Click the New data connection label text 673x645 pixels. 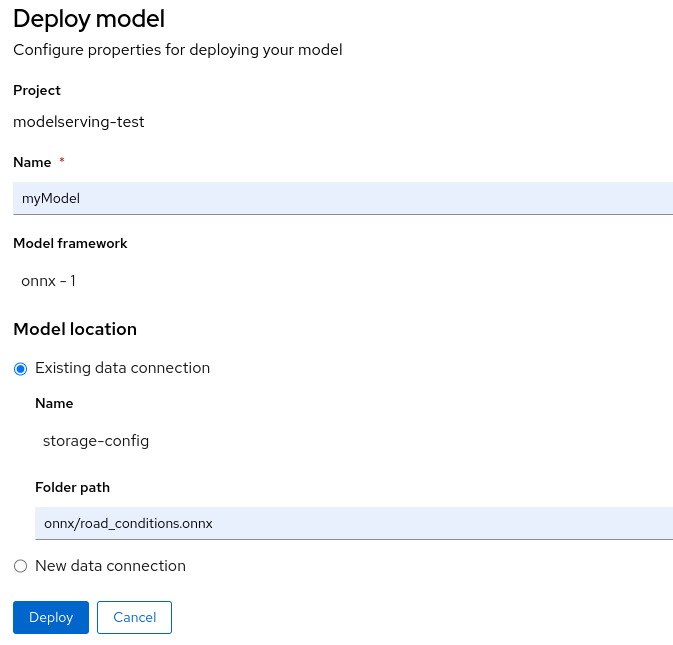[110, 566]
